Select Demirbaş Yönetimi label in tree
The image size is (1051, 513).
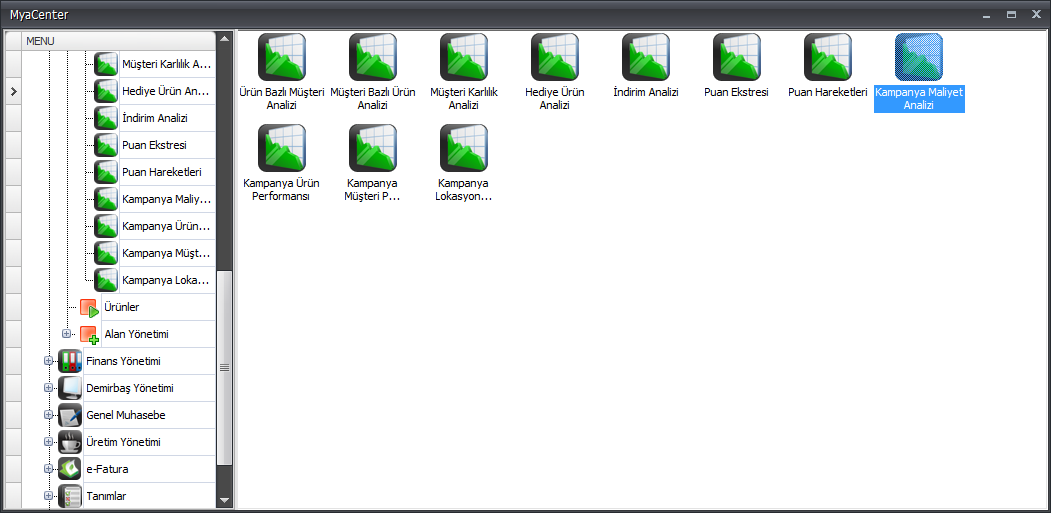pyautogui.click(x=130, y=388)
